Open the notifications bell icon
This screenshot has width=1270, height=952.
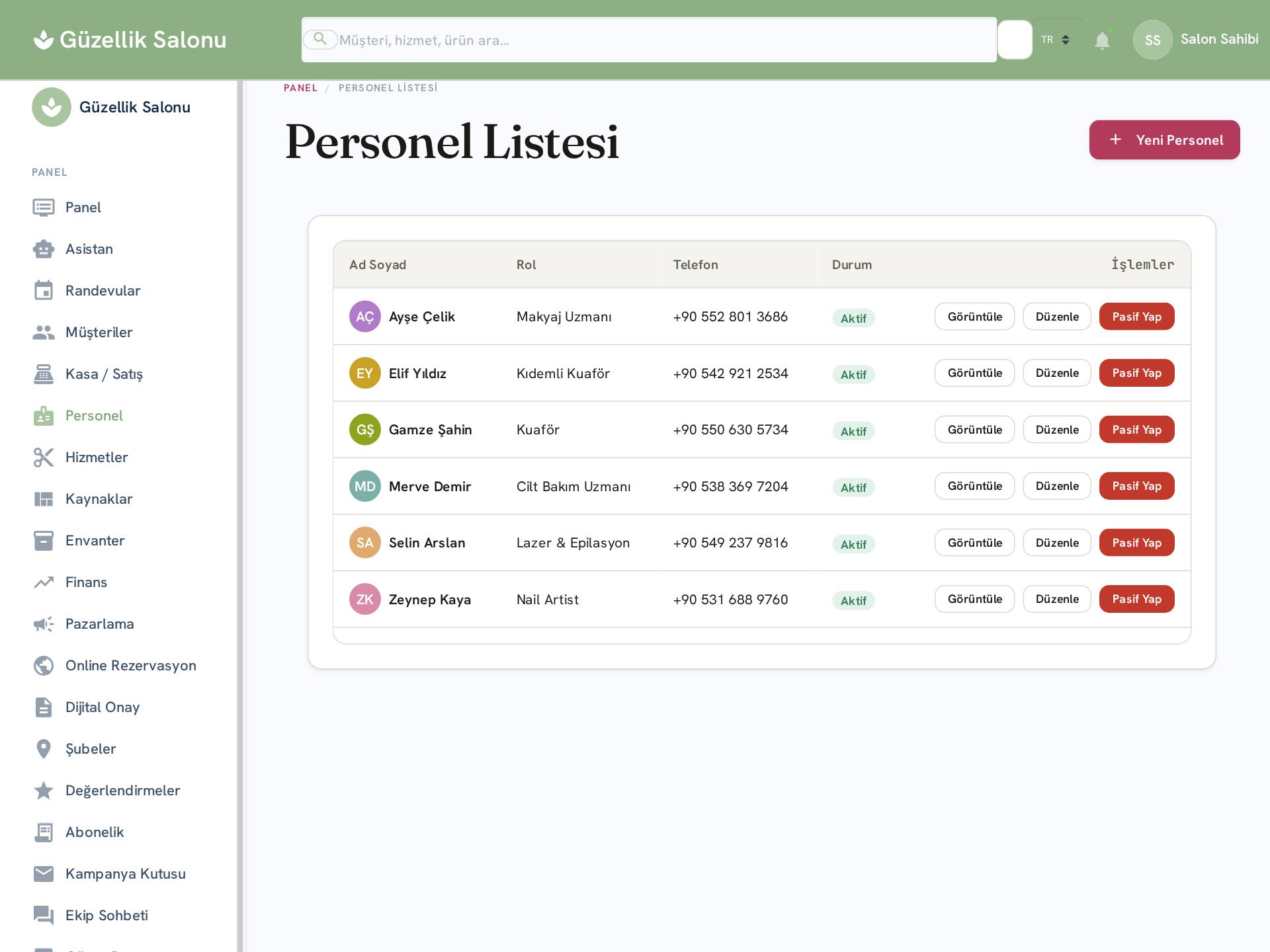coord(1102,40)
